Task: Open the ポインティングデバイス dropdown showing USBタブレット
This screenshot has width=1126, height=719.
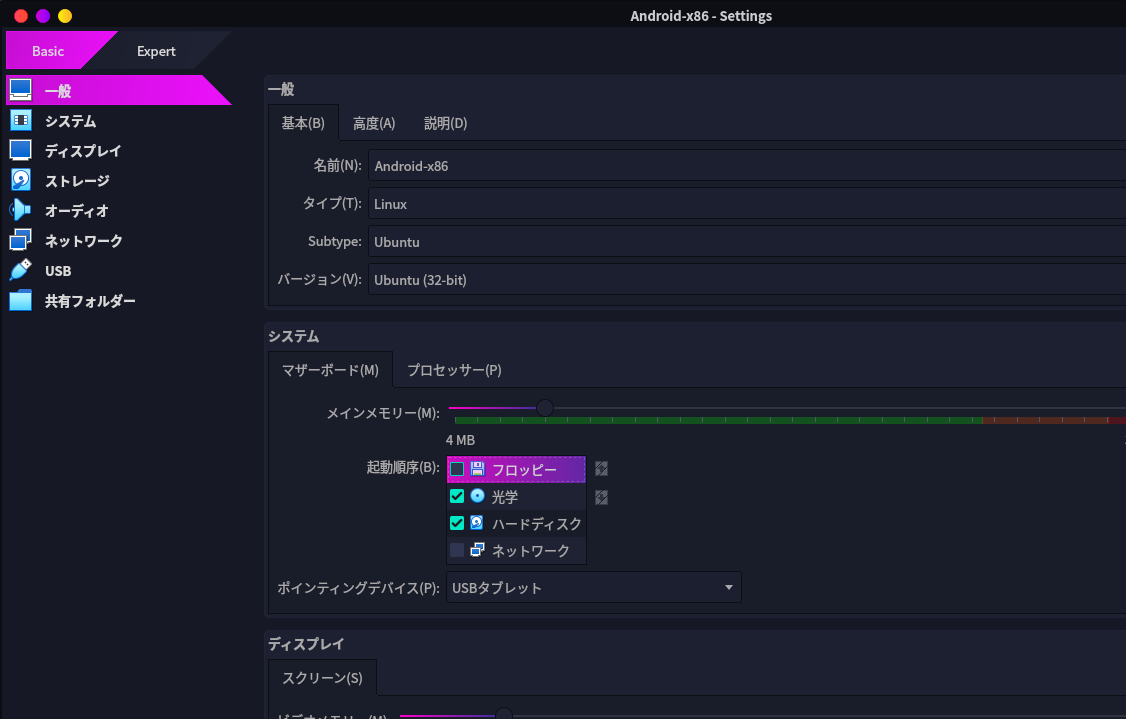Action: pos(594,588)
